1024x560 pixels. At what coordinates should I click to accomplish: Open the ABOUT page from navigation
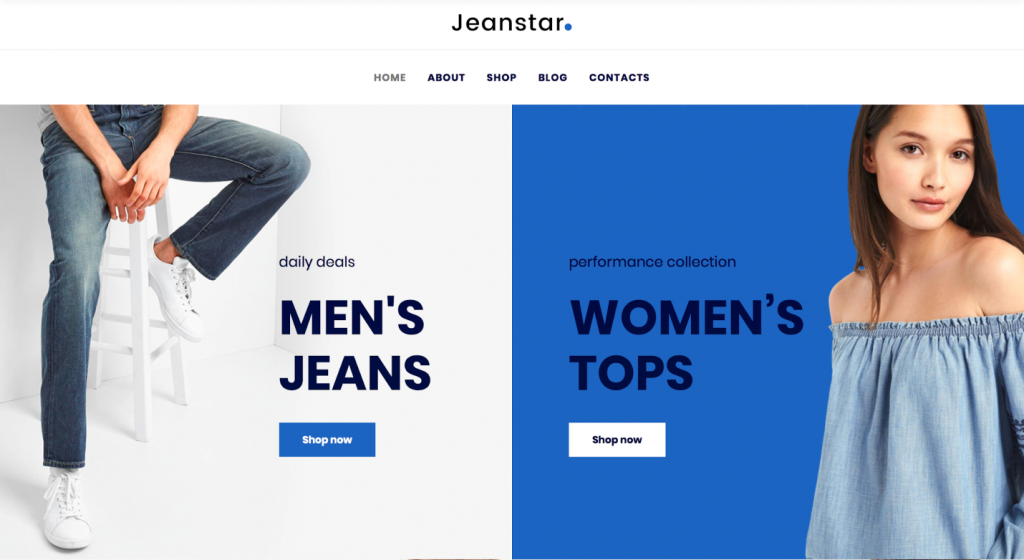click(446, 78)
